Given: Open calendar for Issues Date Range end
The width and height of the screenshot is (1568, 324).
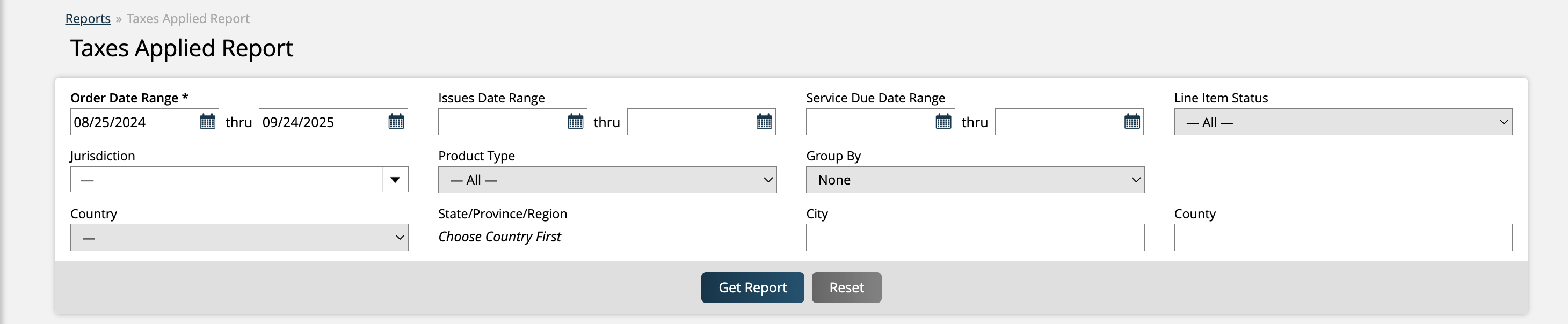Looking at the screenshot, I should pyautogui.click(x=764, y=122).
